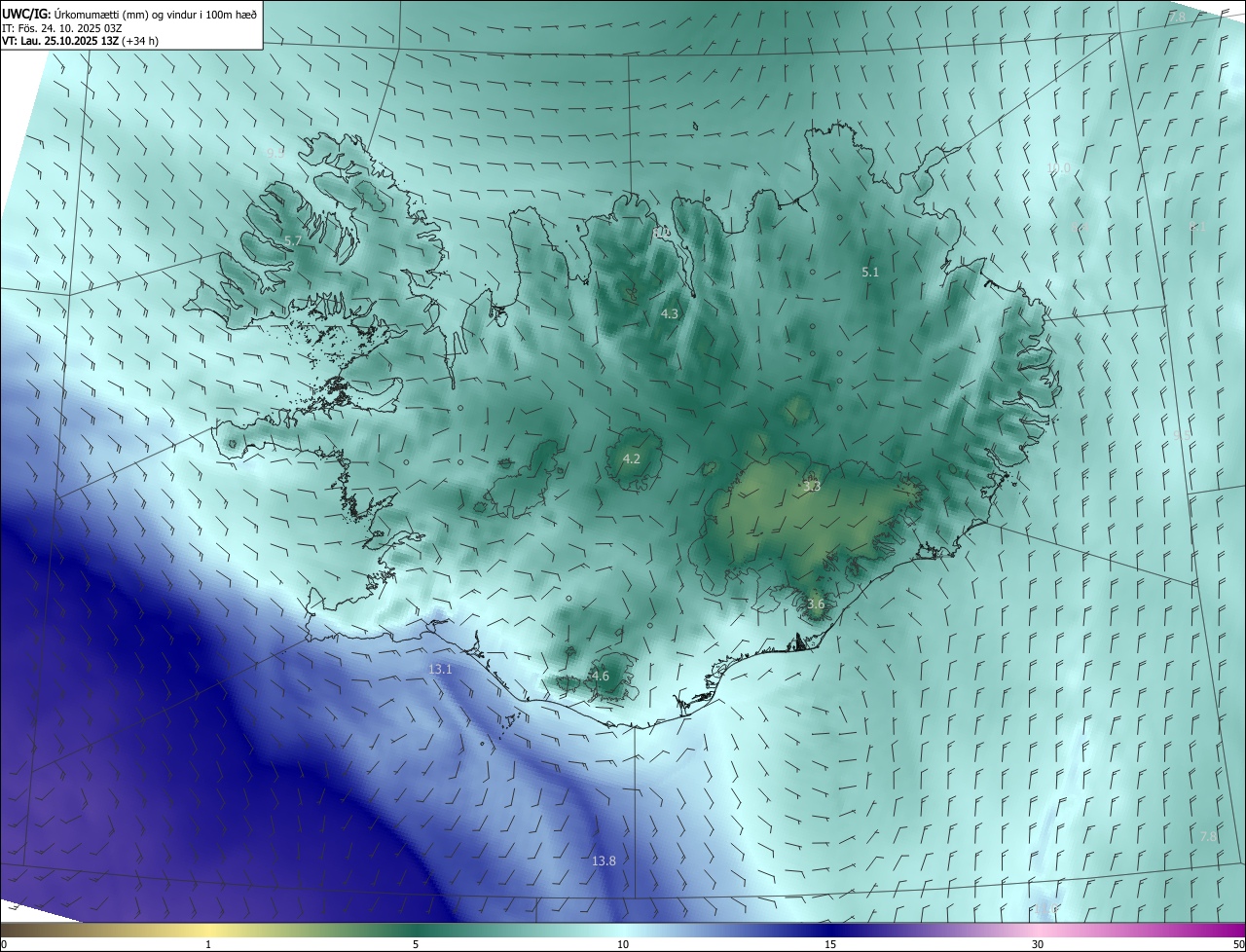Click the 4.6 value label

(x=600, y=676)
